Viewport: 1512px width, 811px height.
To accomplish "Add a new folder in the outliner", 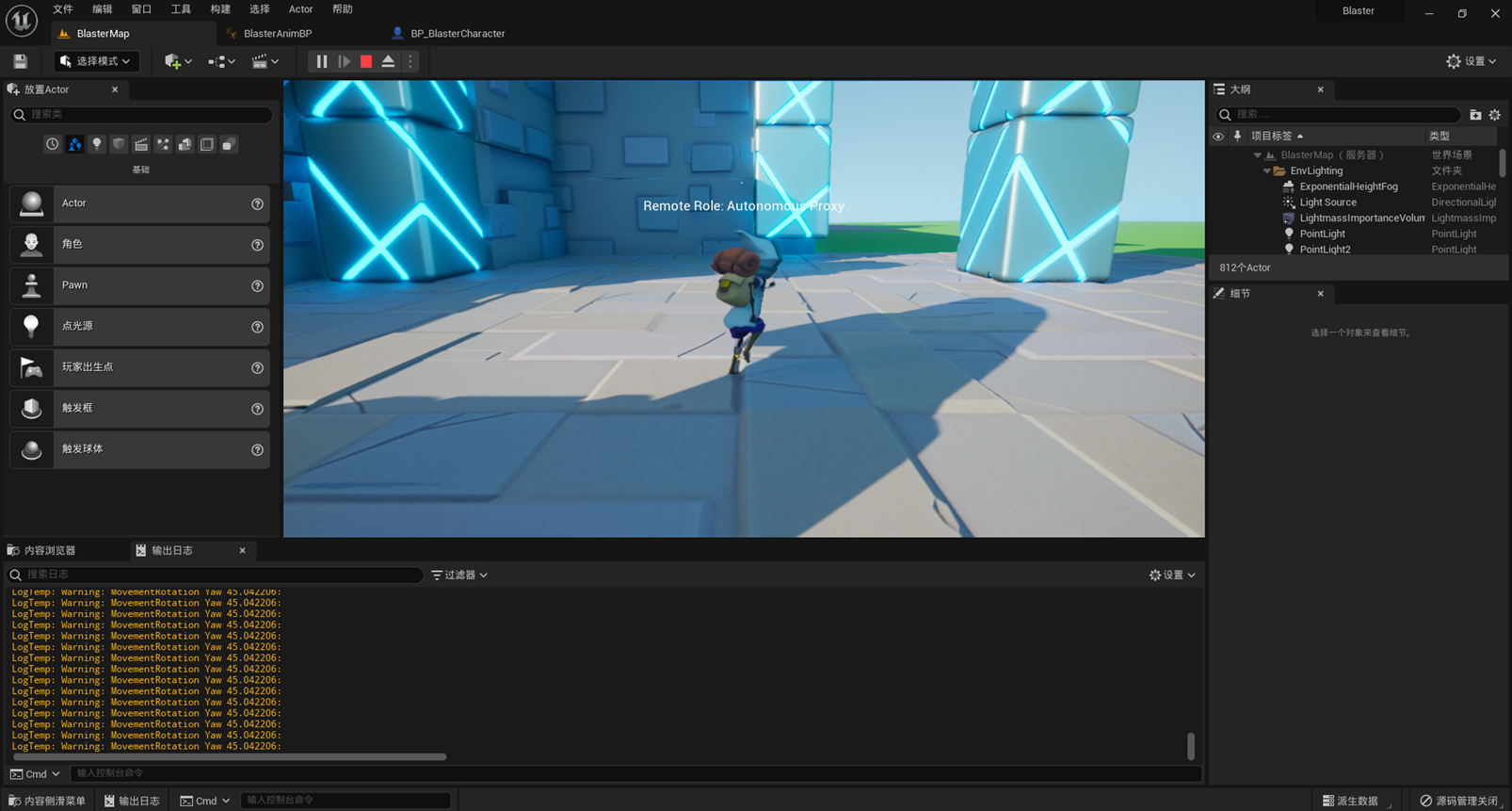I will 1475,115.
